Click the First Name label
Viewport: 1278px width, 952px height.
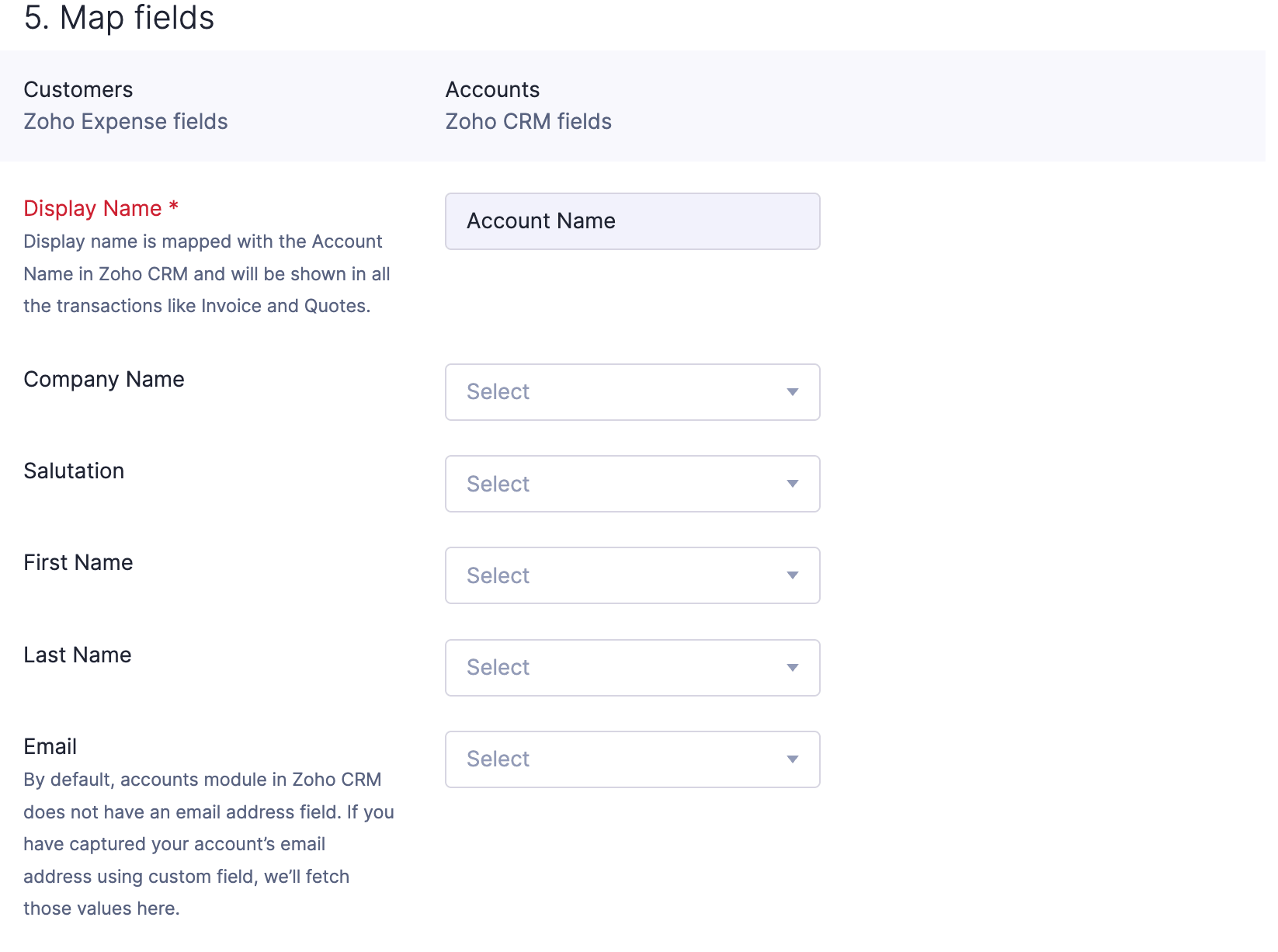78,562
